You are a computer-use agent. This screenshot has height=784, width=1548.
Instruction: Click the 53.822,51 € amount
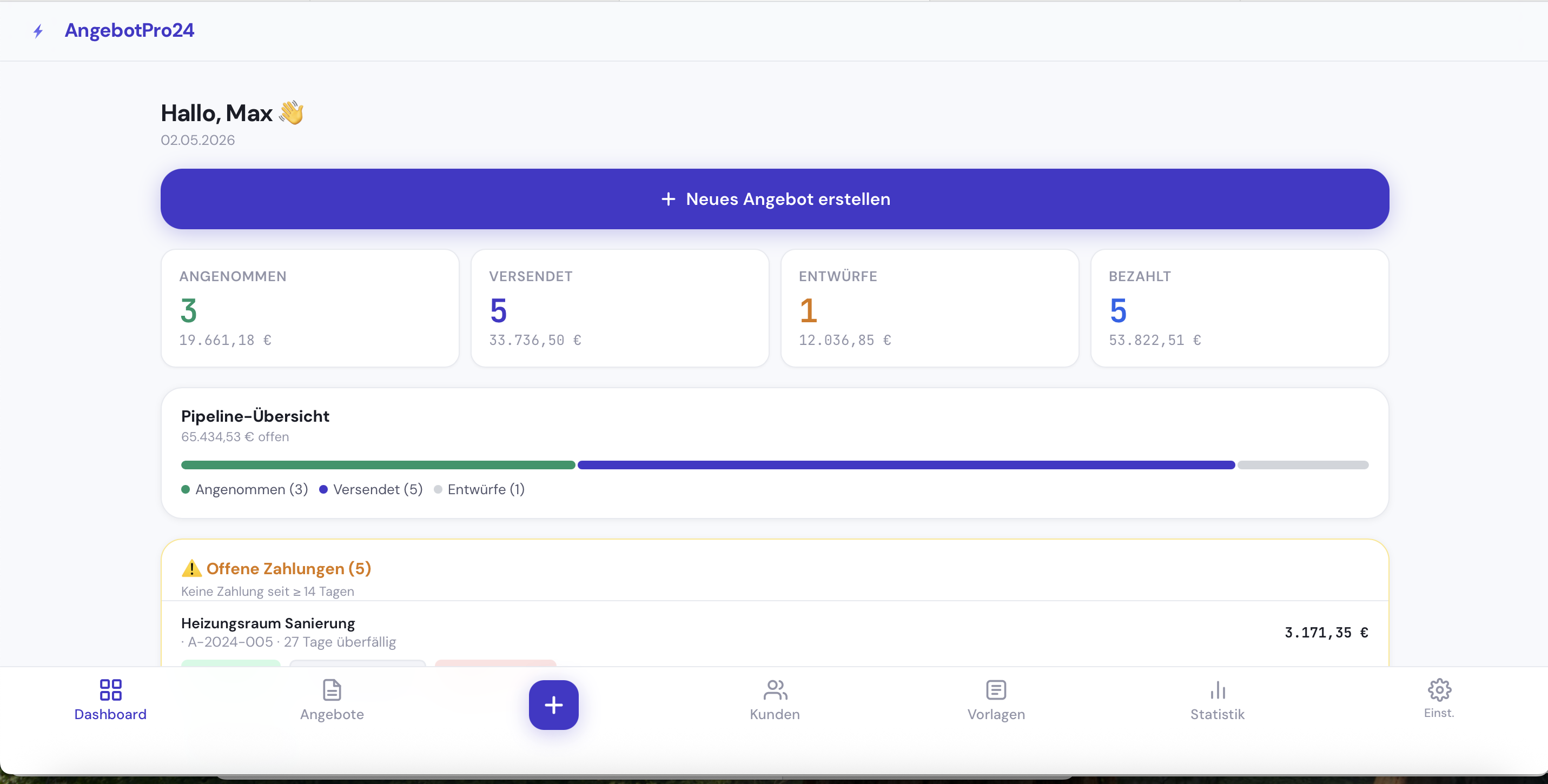[1155, 340]
